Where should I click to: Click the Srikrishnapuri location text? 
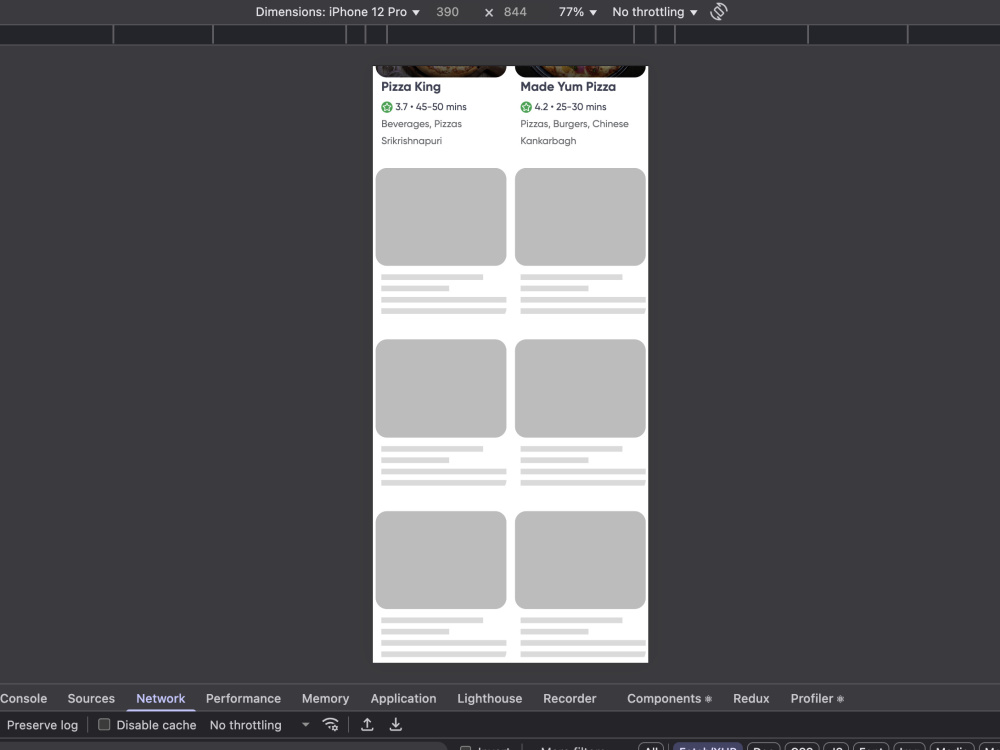tap(411, 141)
